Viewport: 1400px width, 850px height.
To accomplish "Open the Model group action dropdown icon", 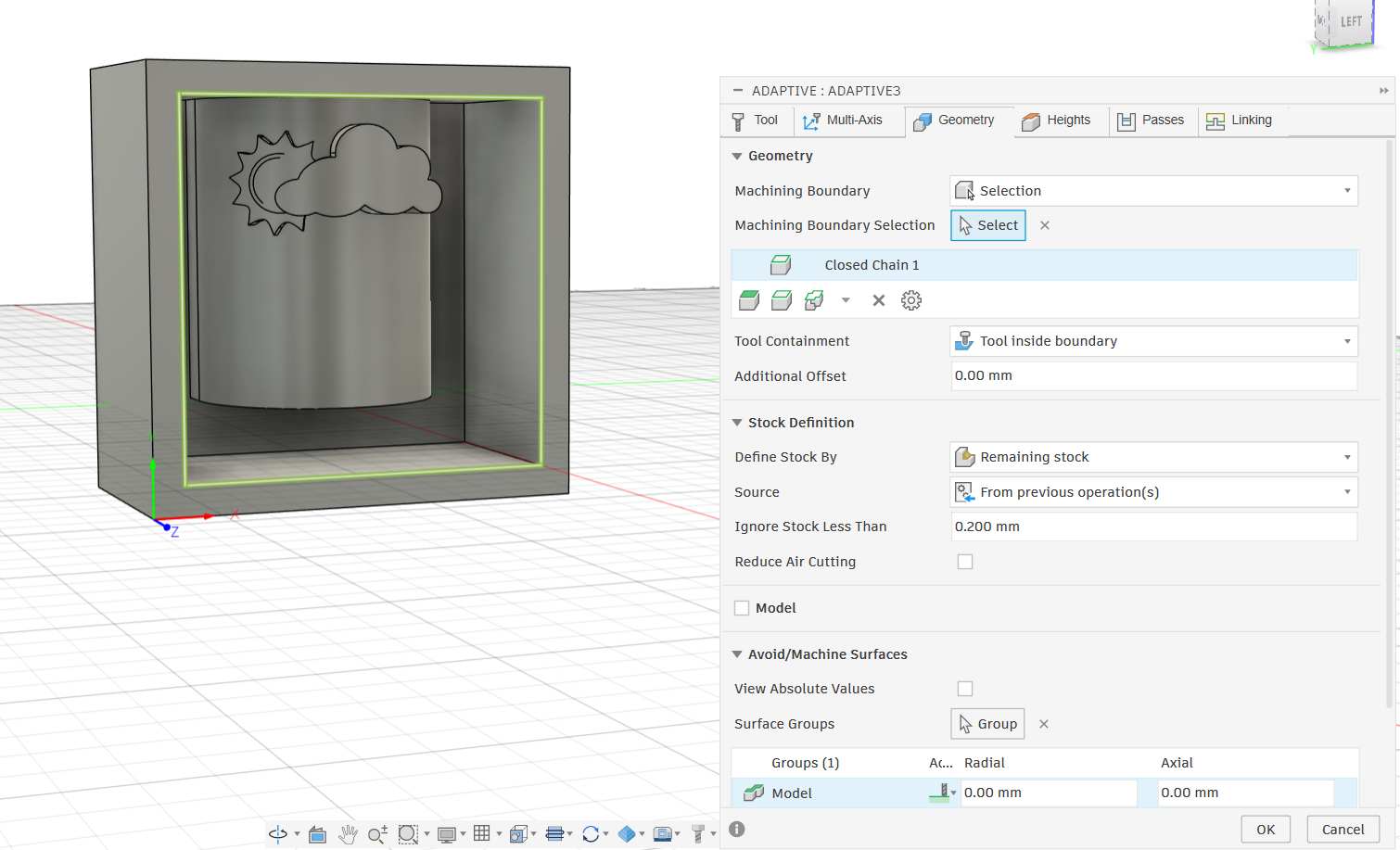I will pos(943,793).
